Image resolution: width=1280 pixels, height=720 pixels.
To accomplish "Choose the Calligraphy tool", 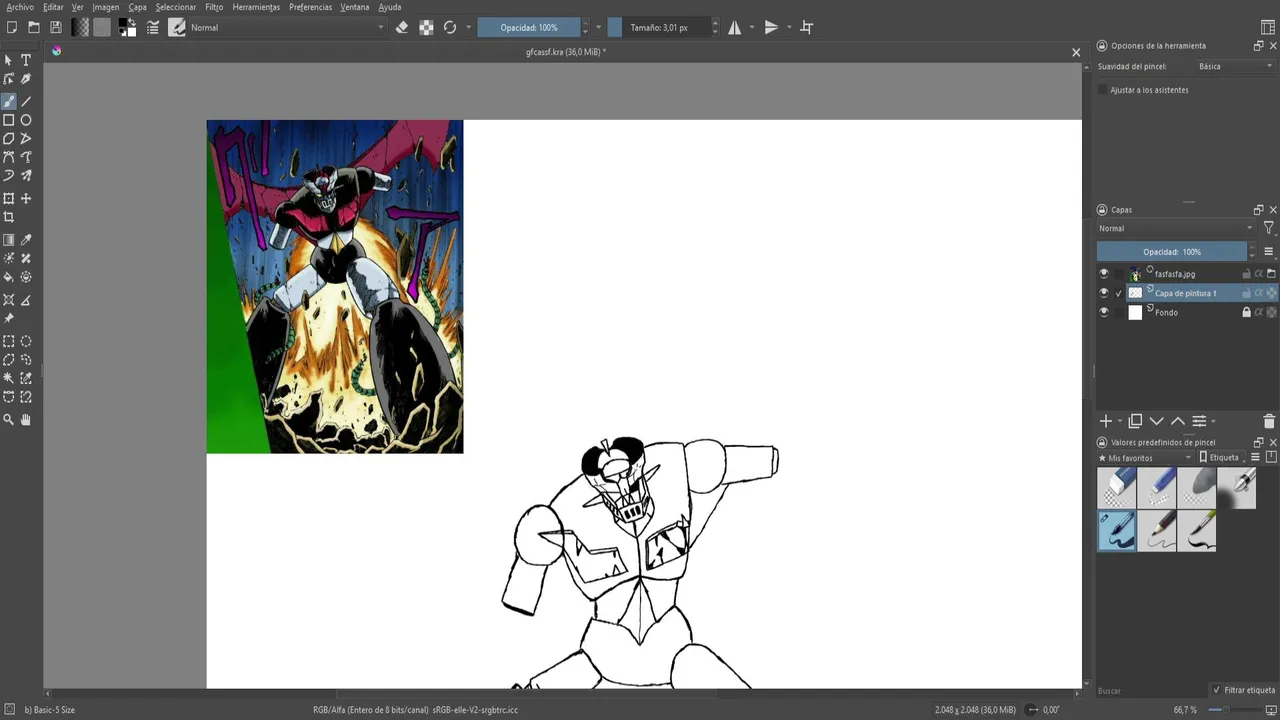I will pos(26,79).
